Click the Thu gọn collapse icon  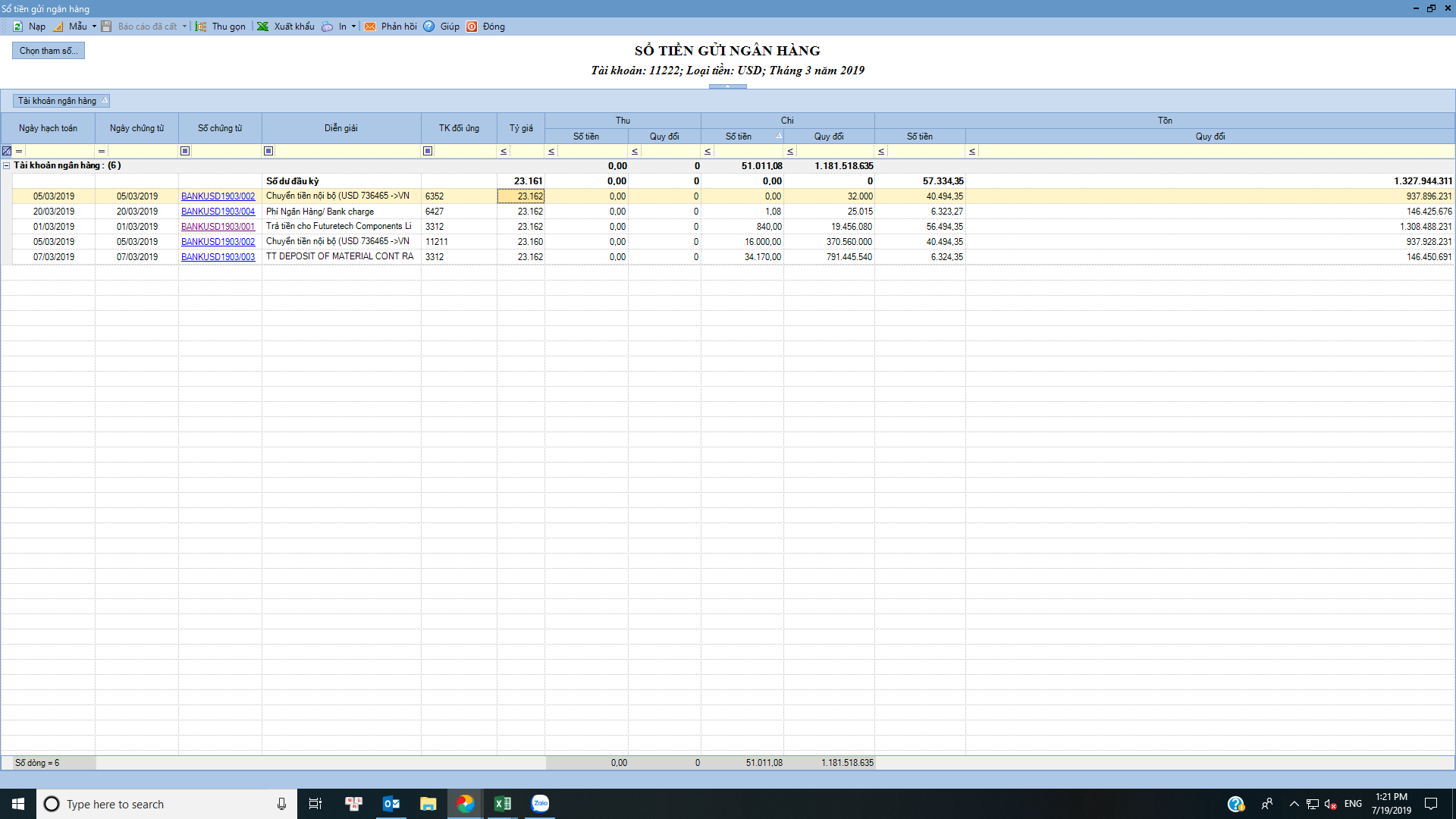coord(201,27)
